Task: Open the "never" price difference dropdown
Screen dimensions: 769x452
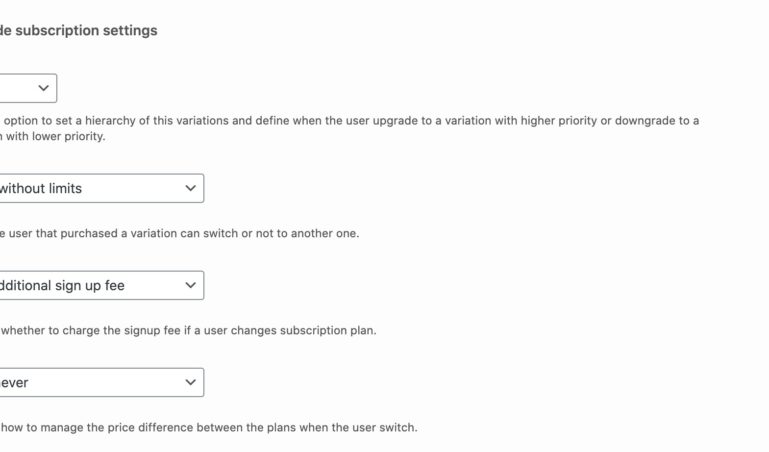Action: click(100, 382)
